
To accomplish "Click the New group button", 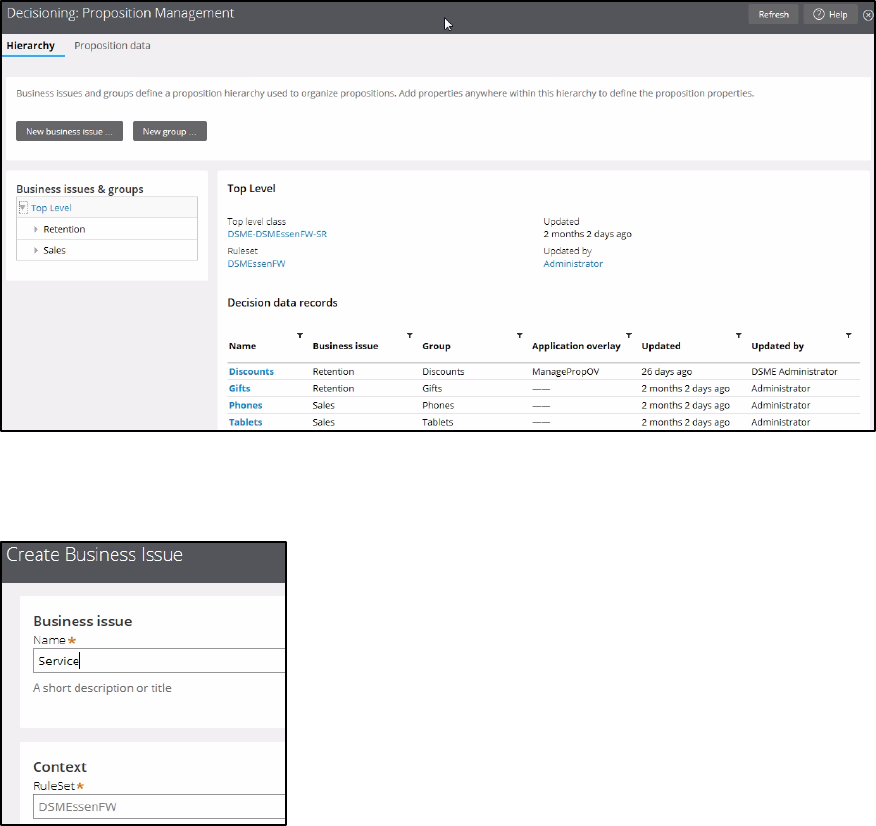I will pos(170,131).
